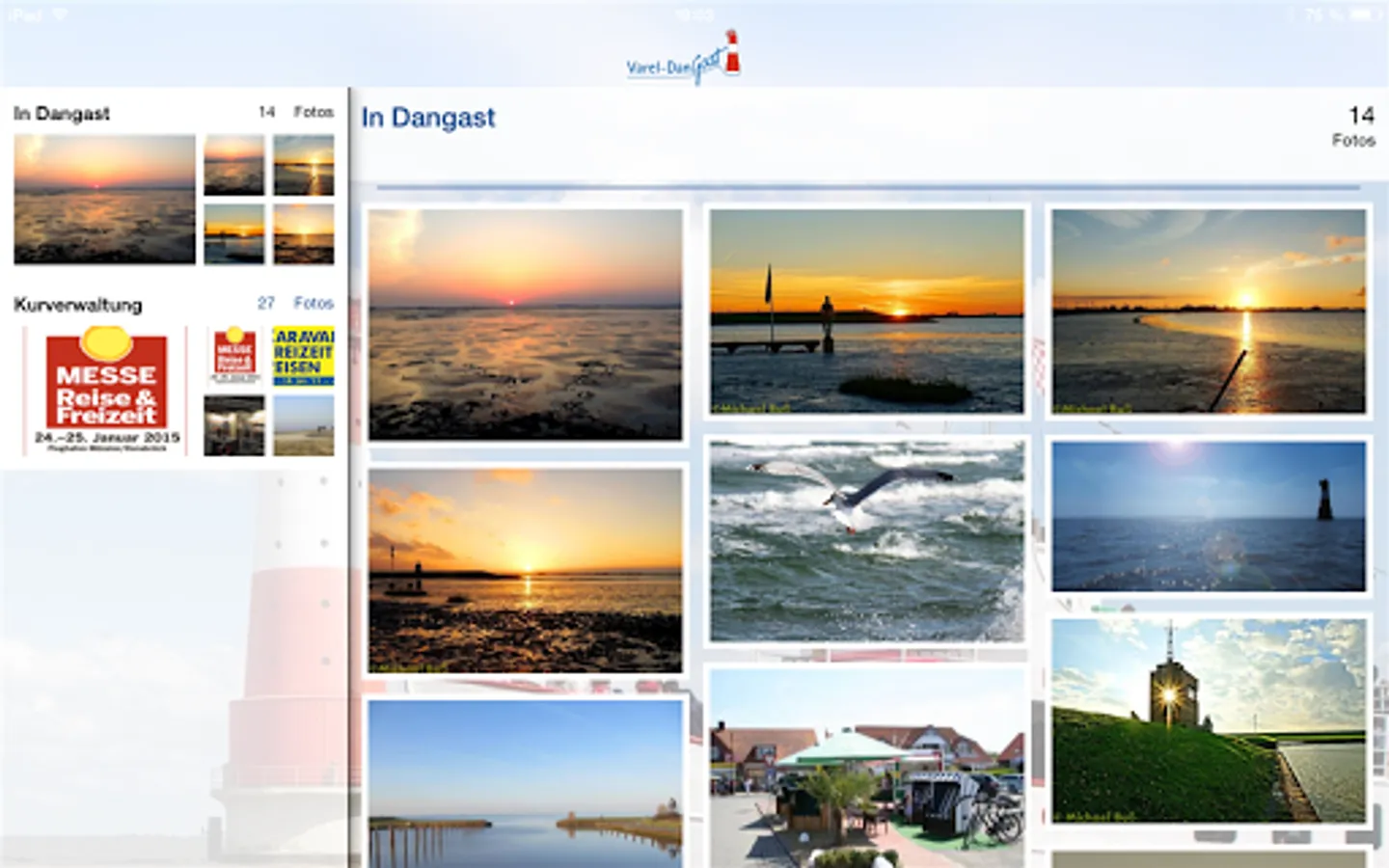Open the dark interior thumbnail in Kurverwaltung
The image size is (1389, 868).
point(234,425)
